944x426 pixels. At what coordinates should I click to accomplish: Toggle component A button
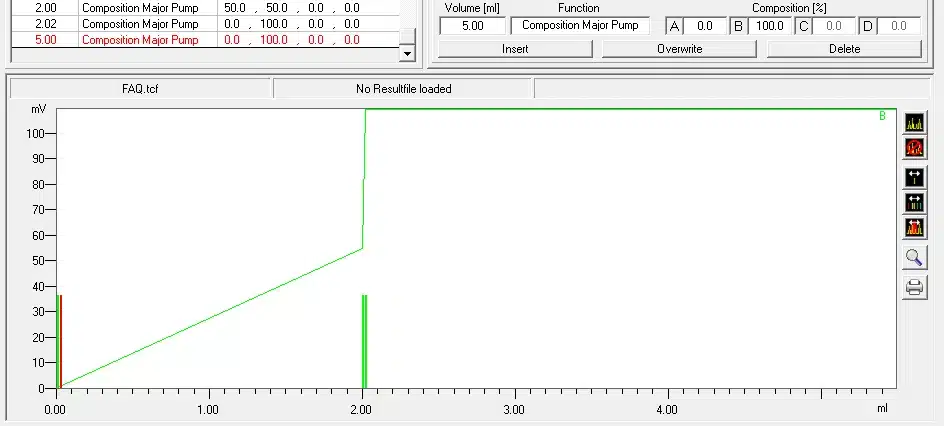point(674,26)
